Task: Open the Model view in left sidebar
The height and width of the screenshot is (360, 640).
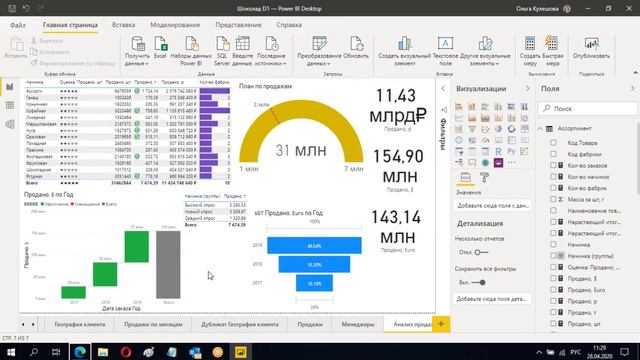Action: (x=10, y=124)
